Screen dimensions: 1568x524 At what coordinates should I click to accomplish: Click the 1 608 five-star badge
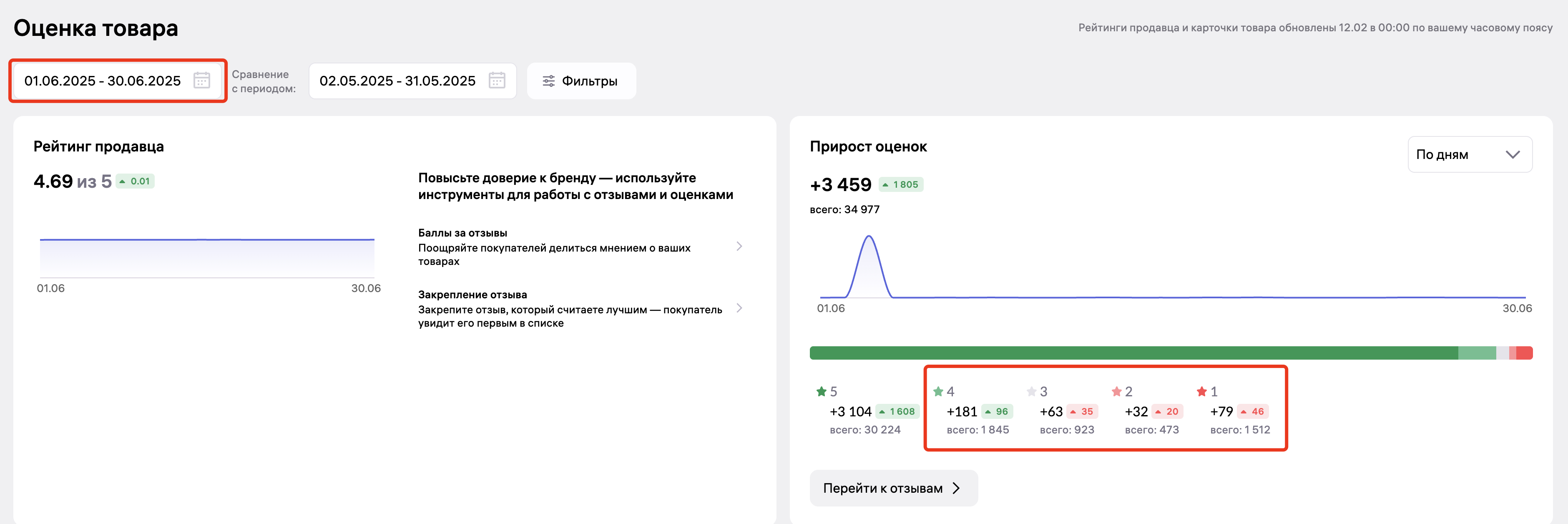coord(897,411)
